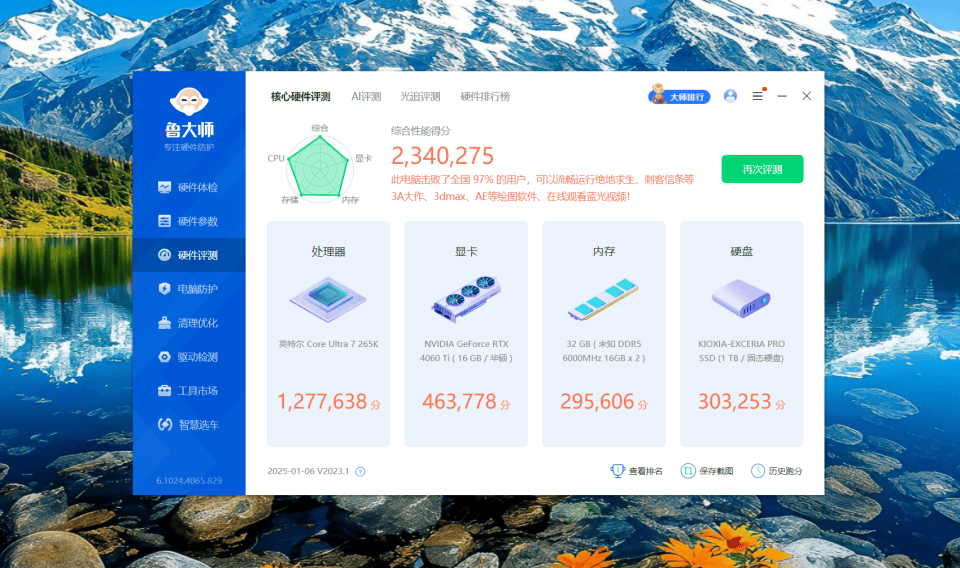Open 工具市场 toolbox section
This screenshot has width=960, height=568.
point(188,391)
